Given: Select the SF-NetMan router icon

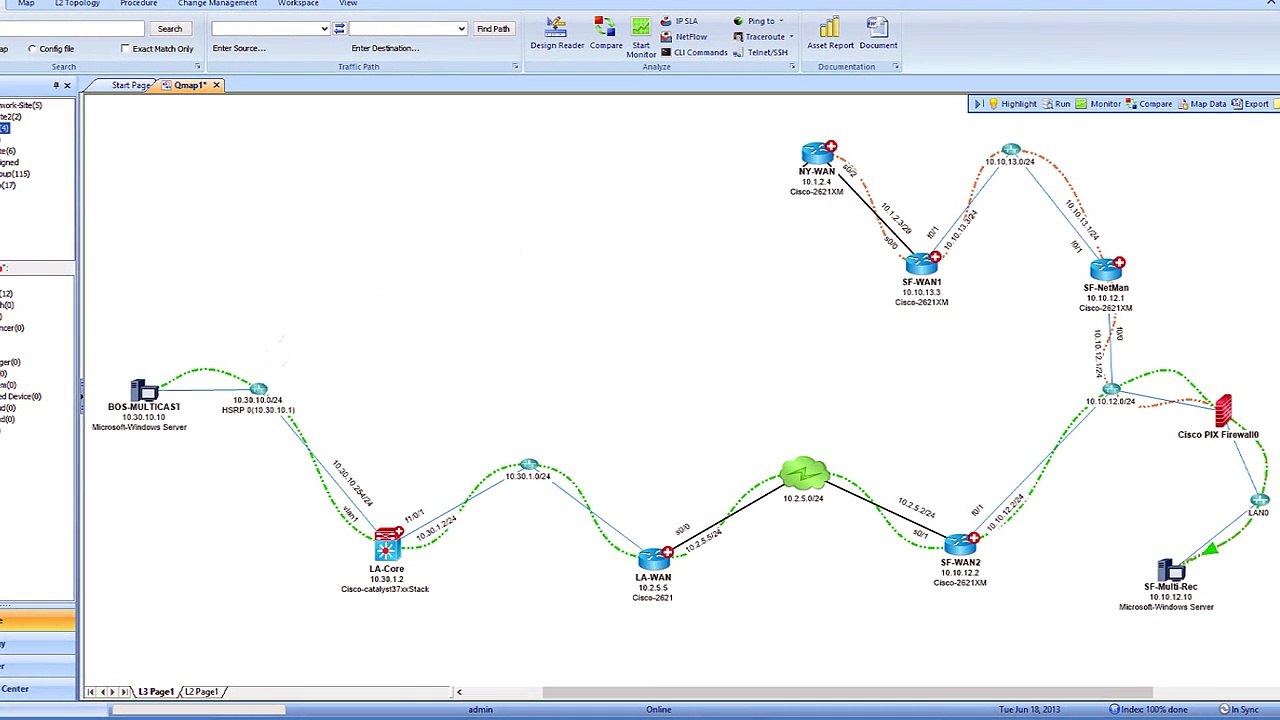Looking at the screenshot, I should (x=1107, y=269).
